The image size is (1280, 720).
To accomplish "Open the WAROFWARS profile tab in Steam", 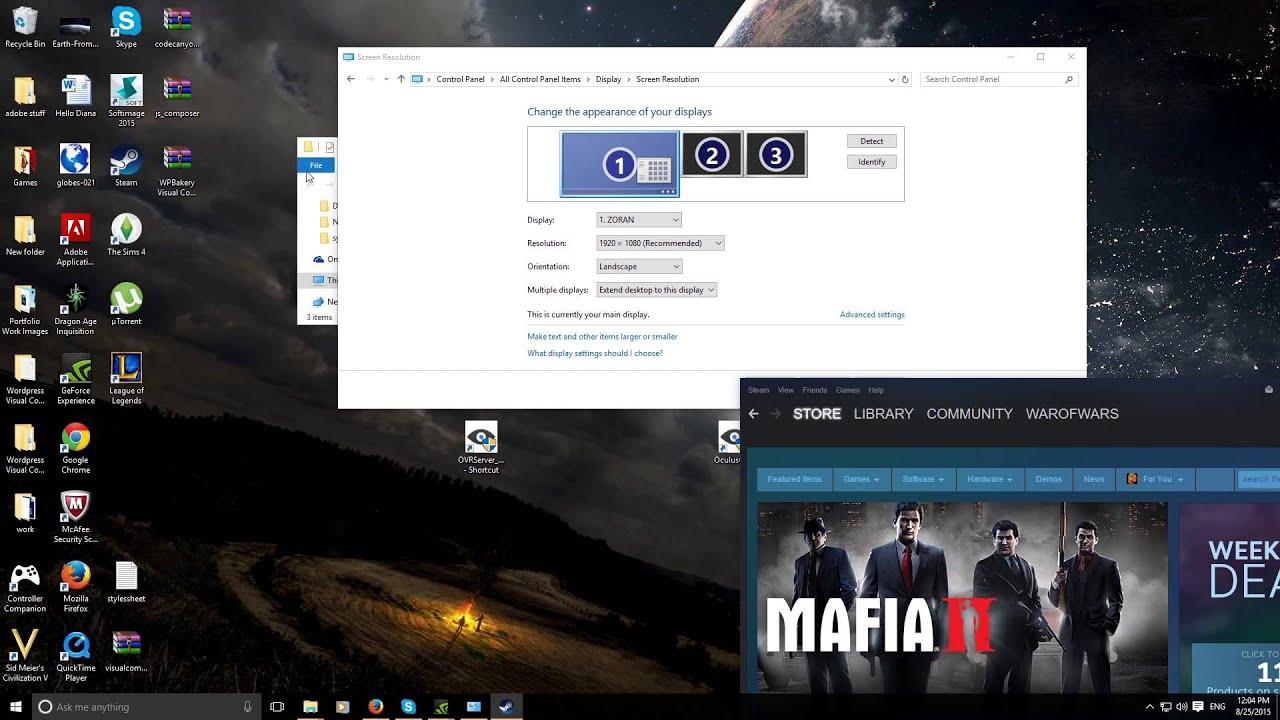I will pos(1072,414).
